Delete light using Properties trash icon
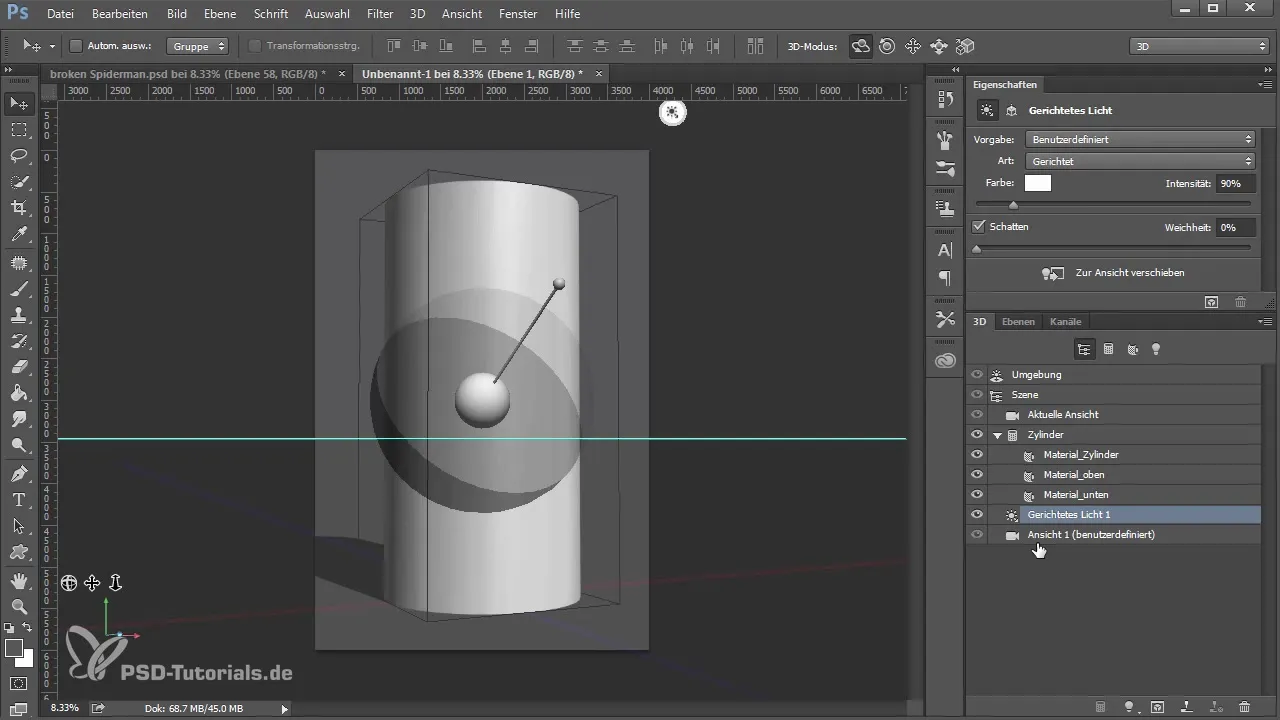 click(x=1240, y=301)
